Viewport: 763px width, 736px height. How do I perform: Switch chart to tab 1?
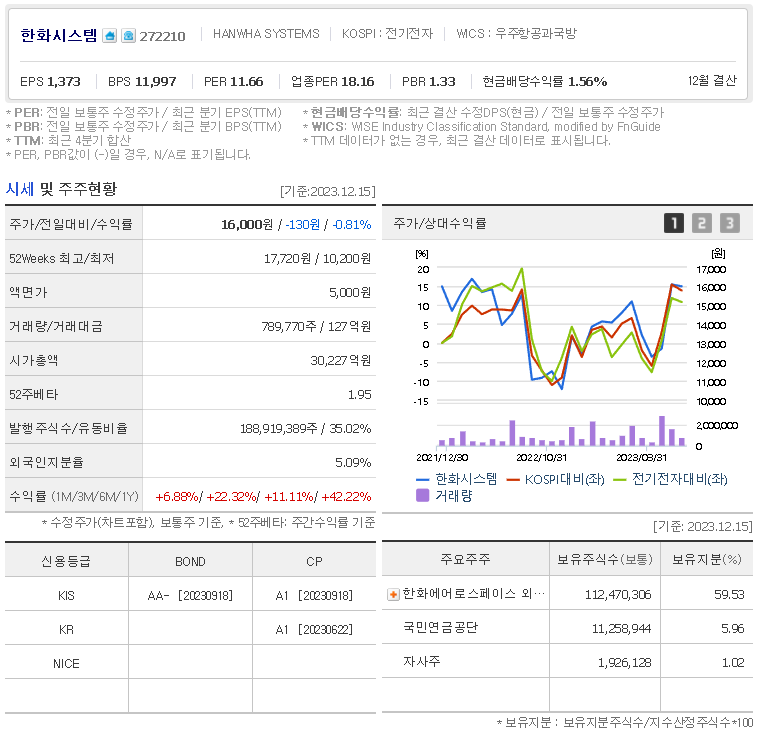(674, 223)
